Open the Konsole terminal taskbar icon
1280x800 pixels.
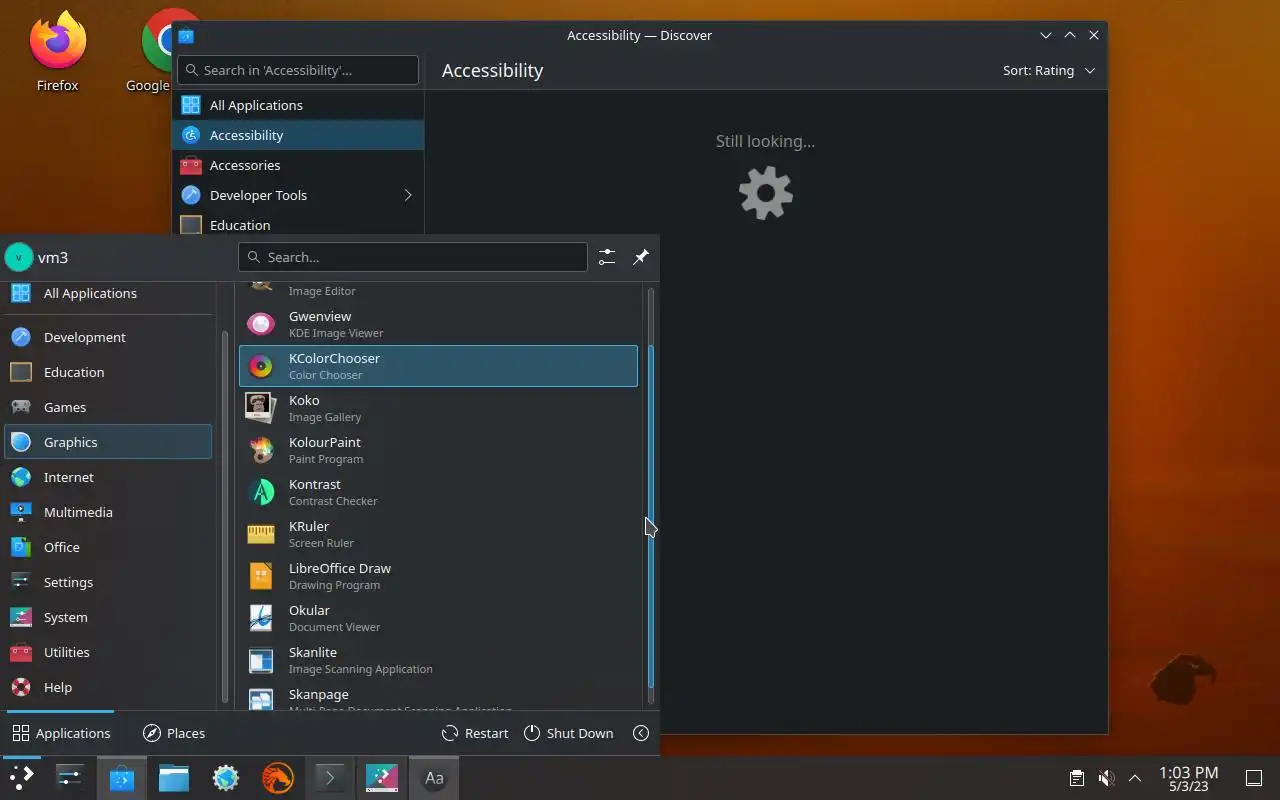[330, 778]
